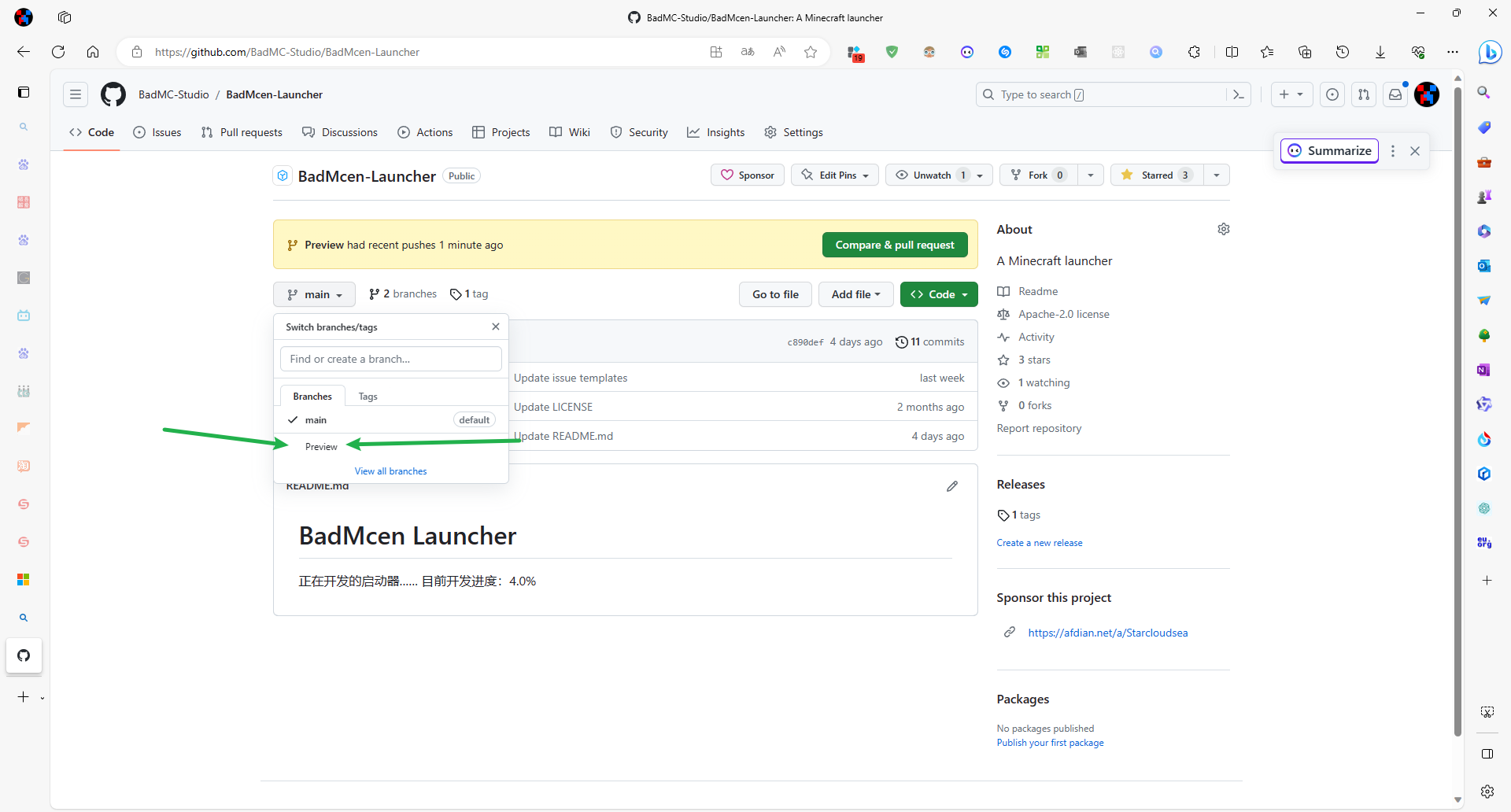This screenshot has height=812, width=1511.
Task: Open the user profile avatar menu
Action: tap(1427, 94)
